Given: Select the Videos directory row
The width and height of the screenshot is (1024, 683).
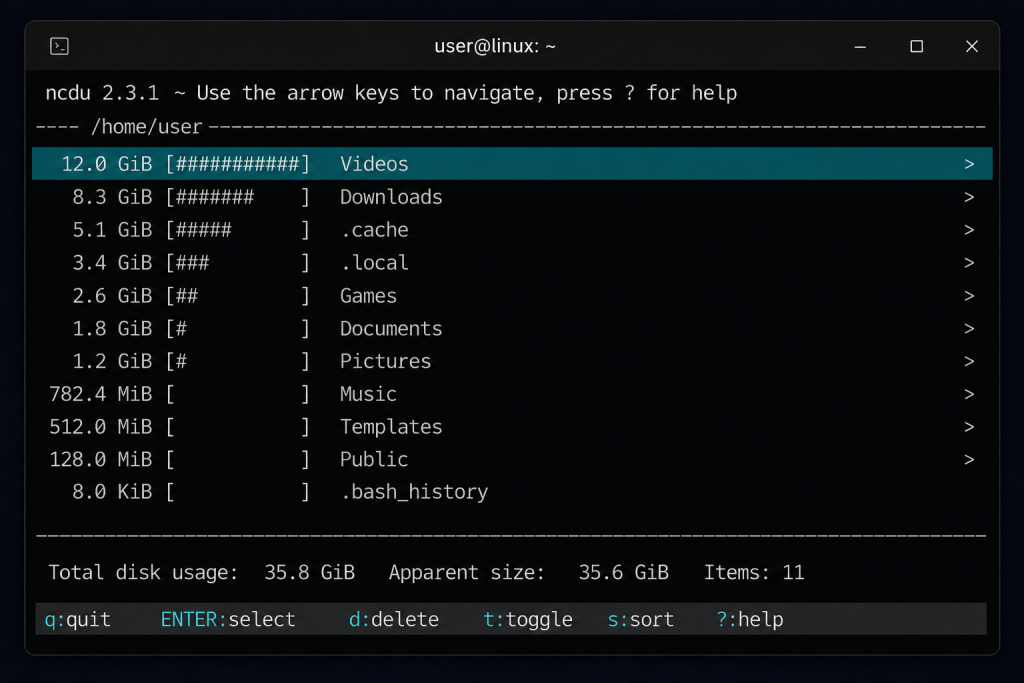Looking at the screenshot, I should [x=512, y=164].
